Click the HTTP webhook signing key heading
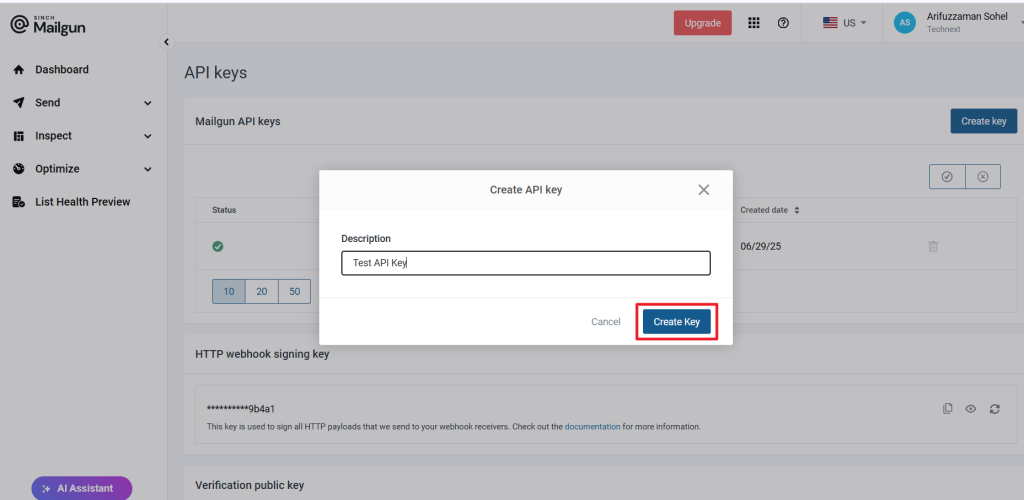This screenshot has height=500, width=1024. (262, 354)
